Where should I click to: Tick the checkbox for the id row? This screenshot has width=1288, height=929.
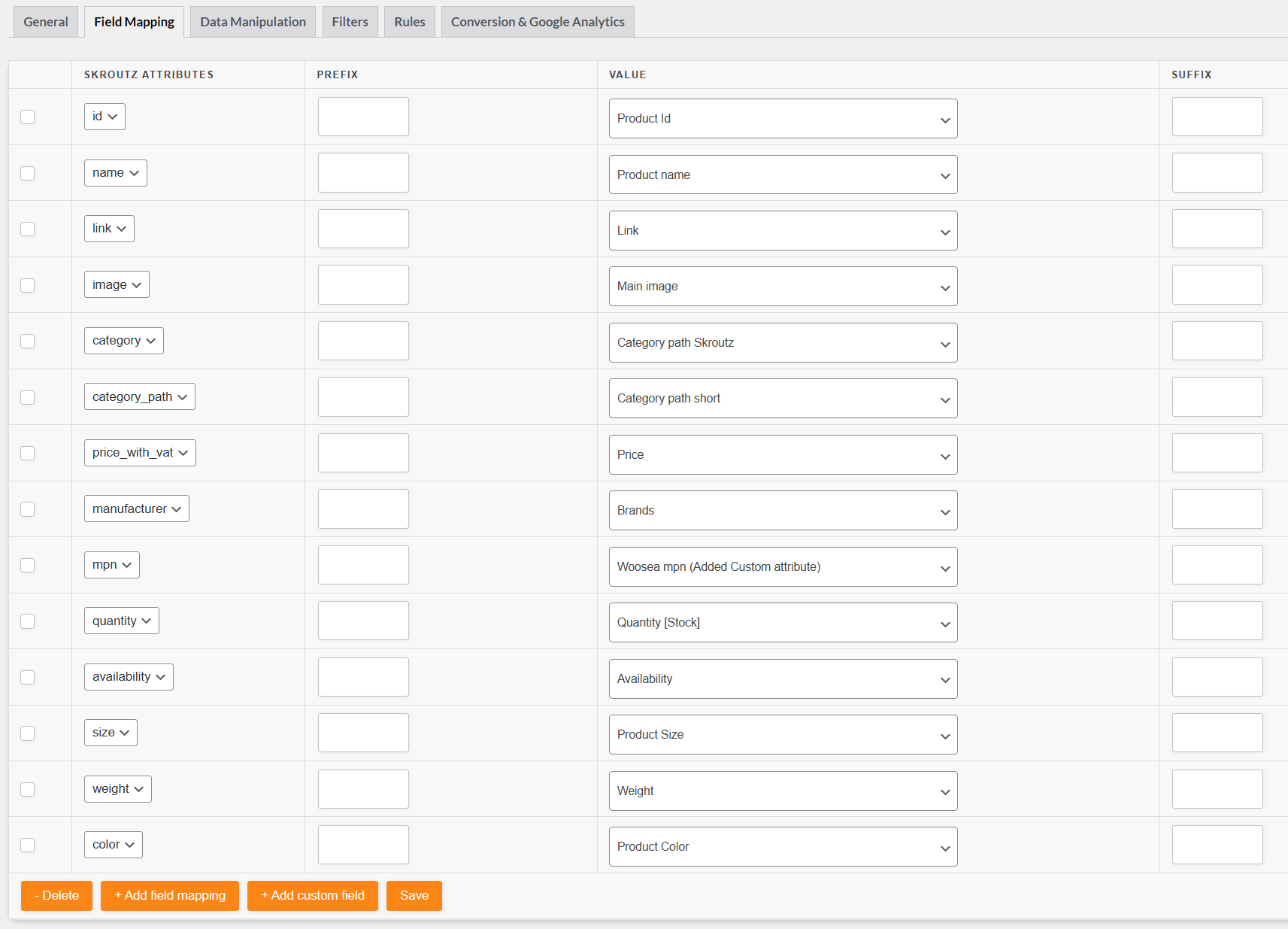(x=28, y=117)
